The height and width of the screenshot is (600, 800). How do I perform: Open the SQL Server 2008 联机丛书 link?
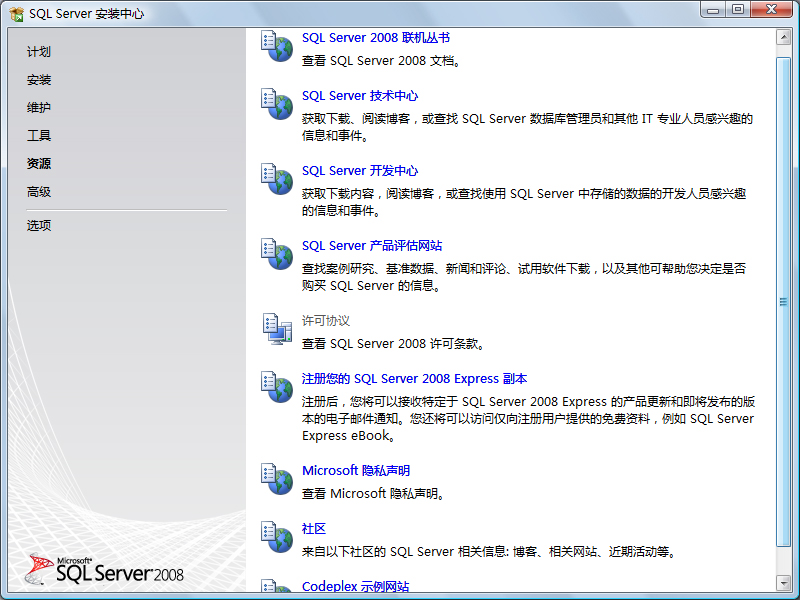(376, 38)
